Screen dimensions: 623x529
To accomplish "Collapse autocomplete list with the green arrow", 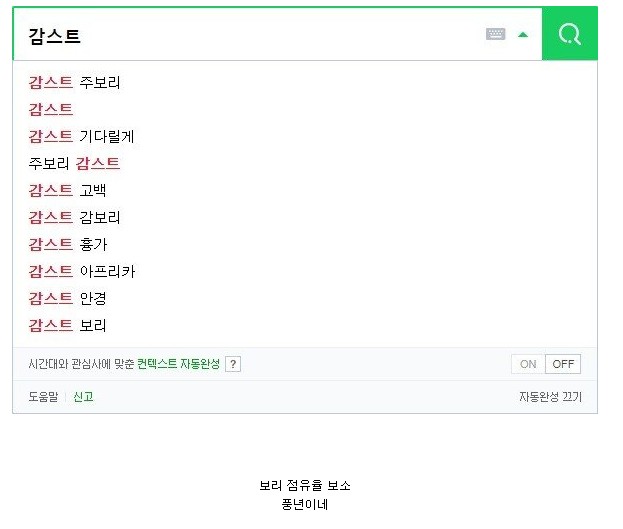I will point(523,35).
